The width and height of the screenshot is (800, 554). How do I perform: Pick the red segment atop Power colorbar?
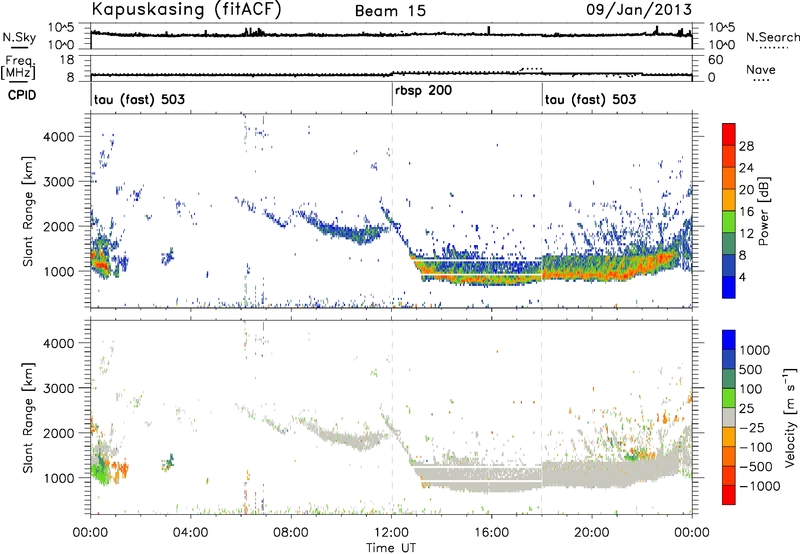[x=729, y=135]
